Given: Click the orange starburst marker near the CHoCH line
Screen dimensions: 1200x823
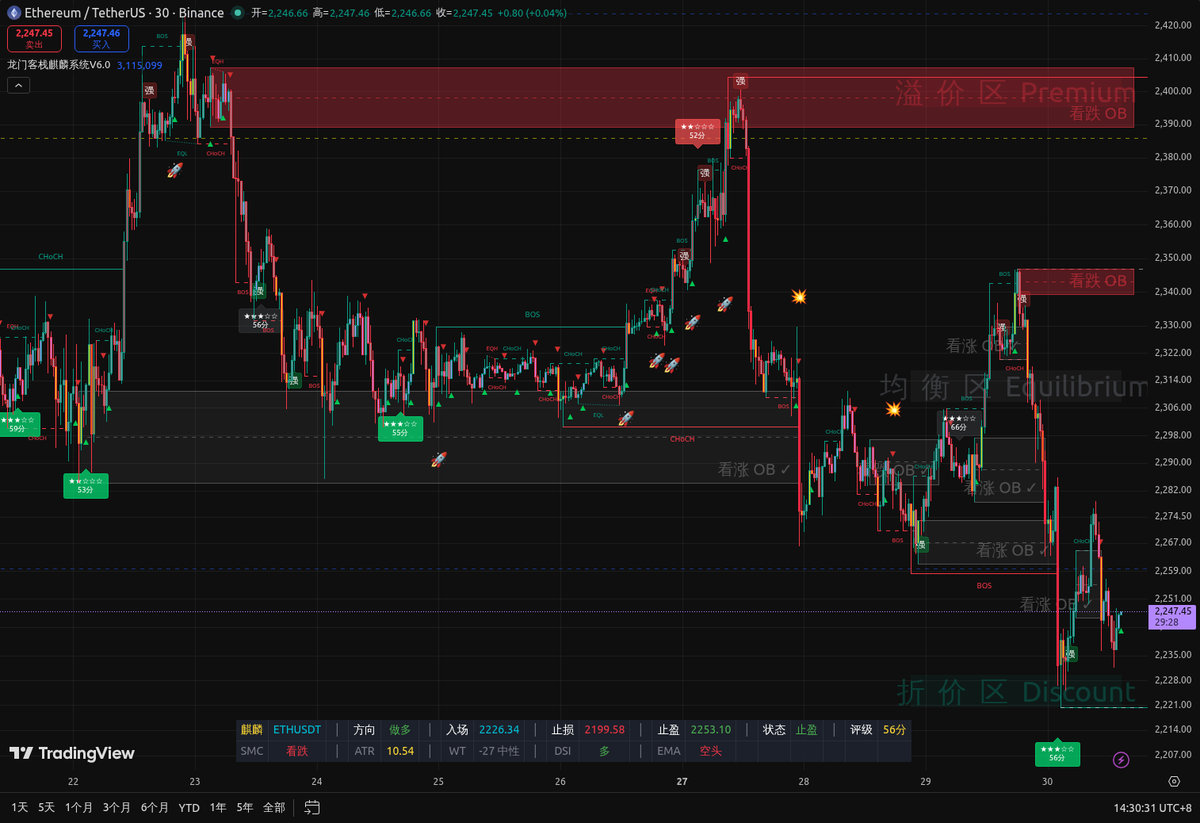Looking at the screenshot, I should [893, 408].
